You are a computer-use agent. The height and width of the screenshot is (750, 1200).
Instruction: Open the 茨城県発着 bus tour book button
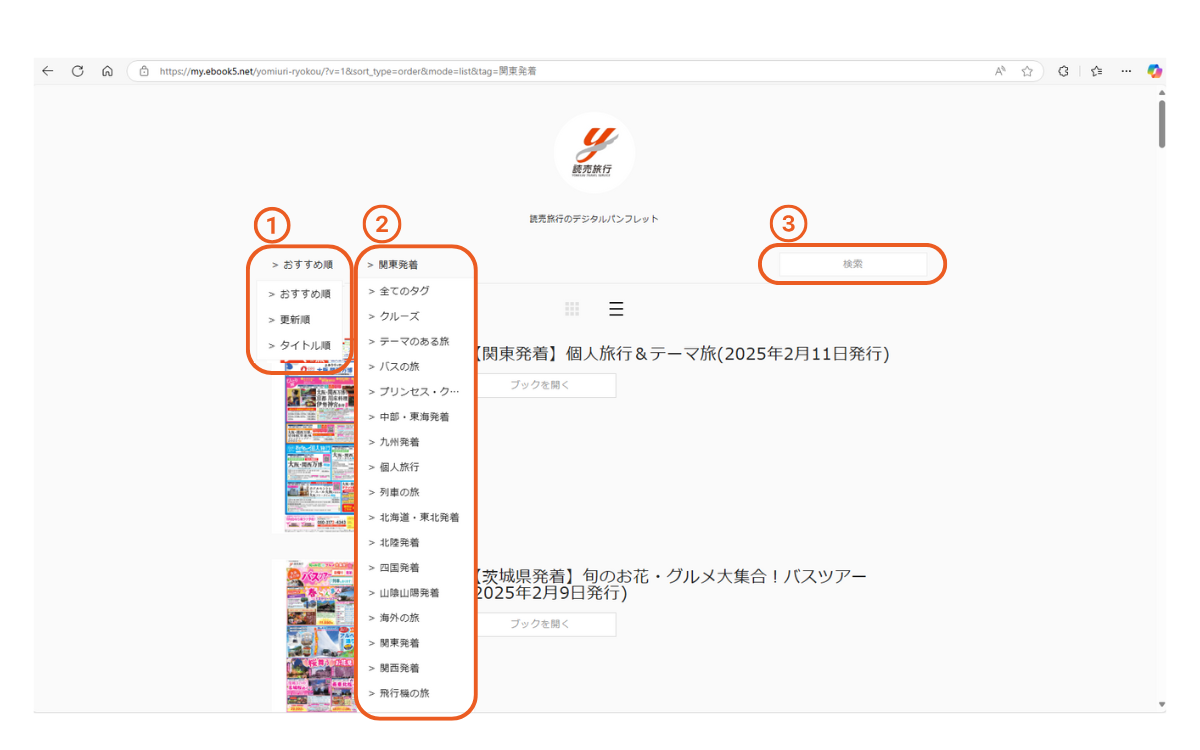(x=544, y=624)
